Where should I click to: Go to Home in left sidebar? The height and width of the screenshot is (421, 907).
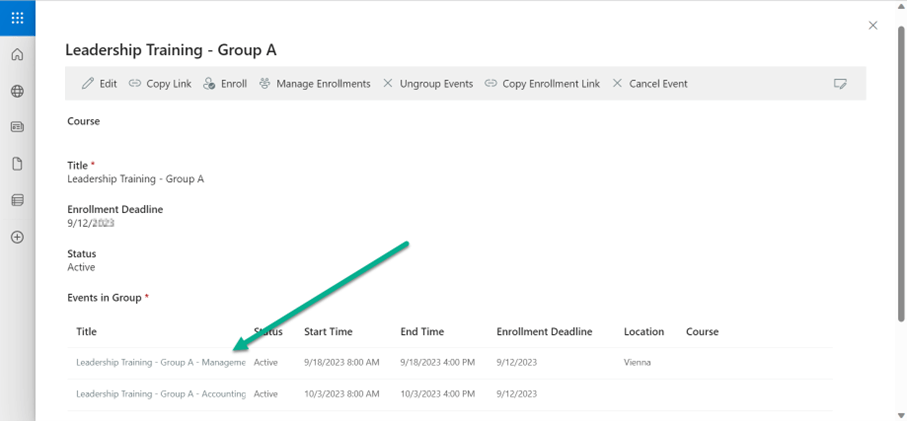[x=17, y=55]
